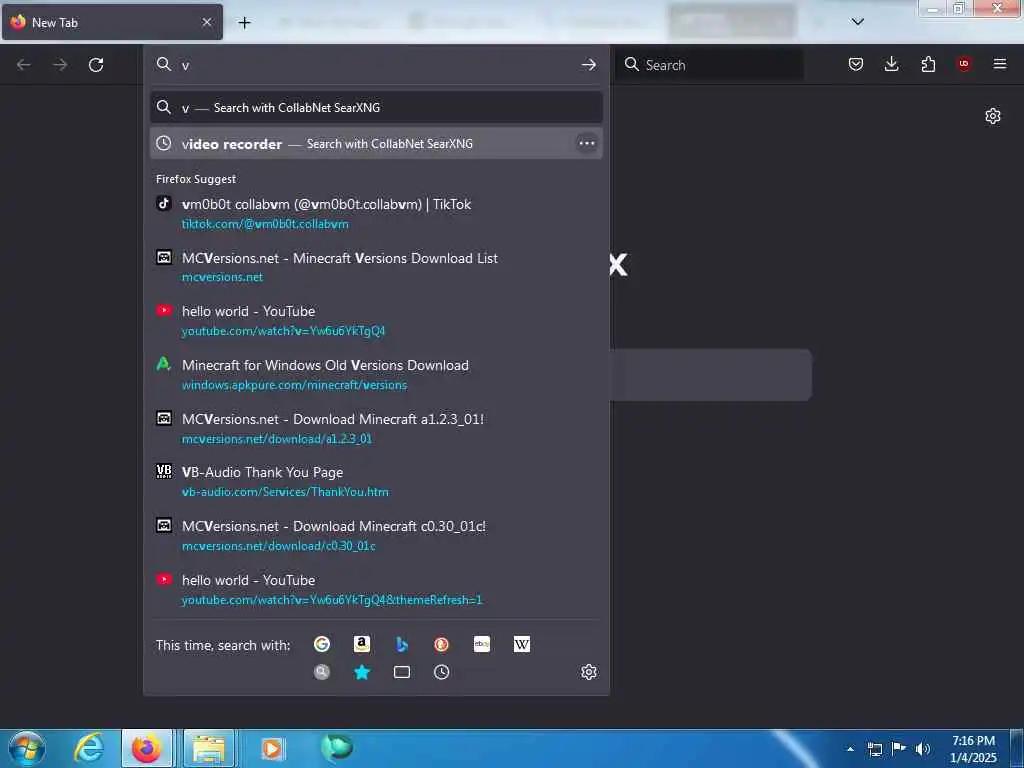This screenshot has width=1024, height=768.
Task: Open the three-dot menu on video recorder suggestion
Action: [x=586, y=143]
